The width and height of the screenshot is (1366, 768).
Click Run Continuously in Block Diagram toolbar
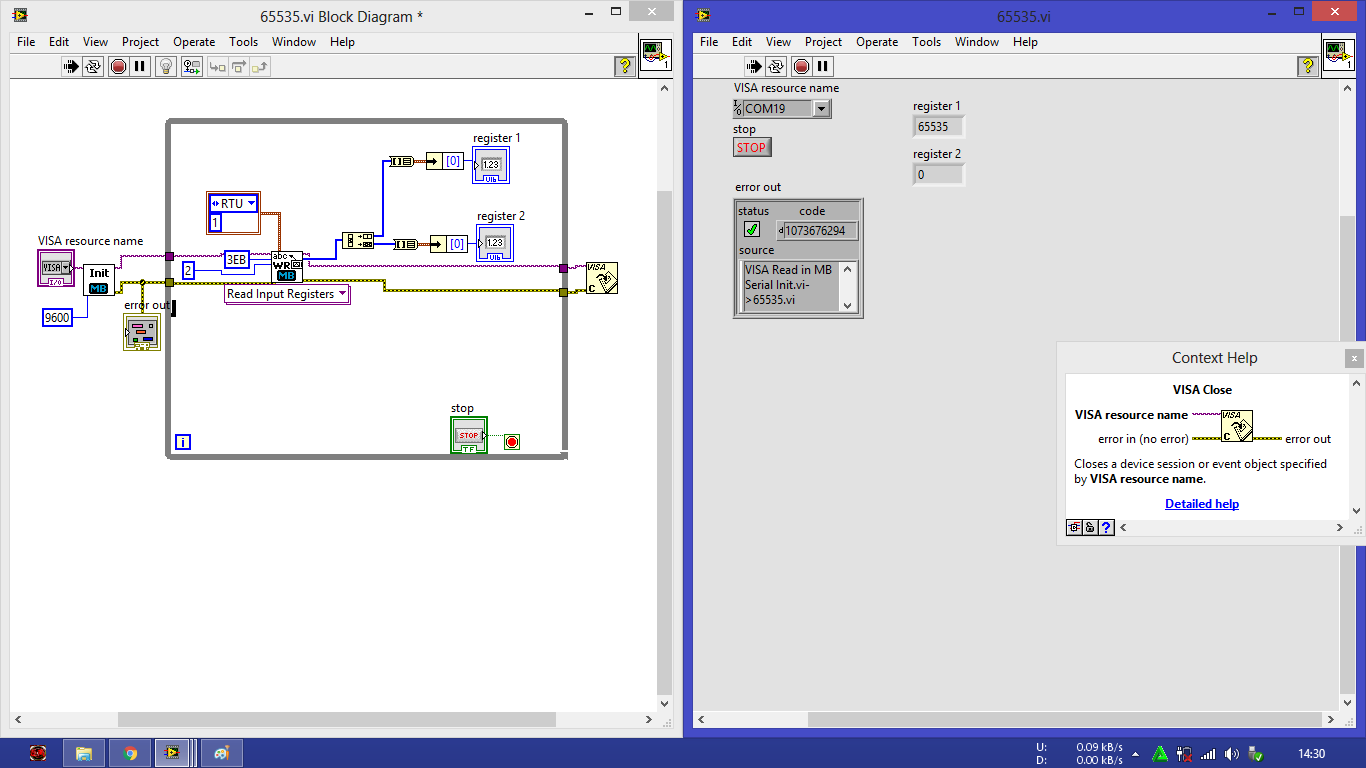pos(93,67)
